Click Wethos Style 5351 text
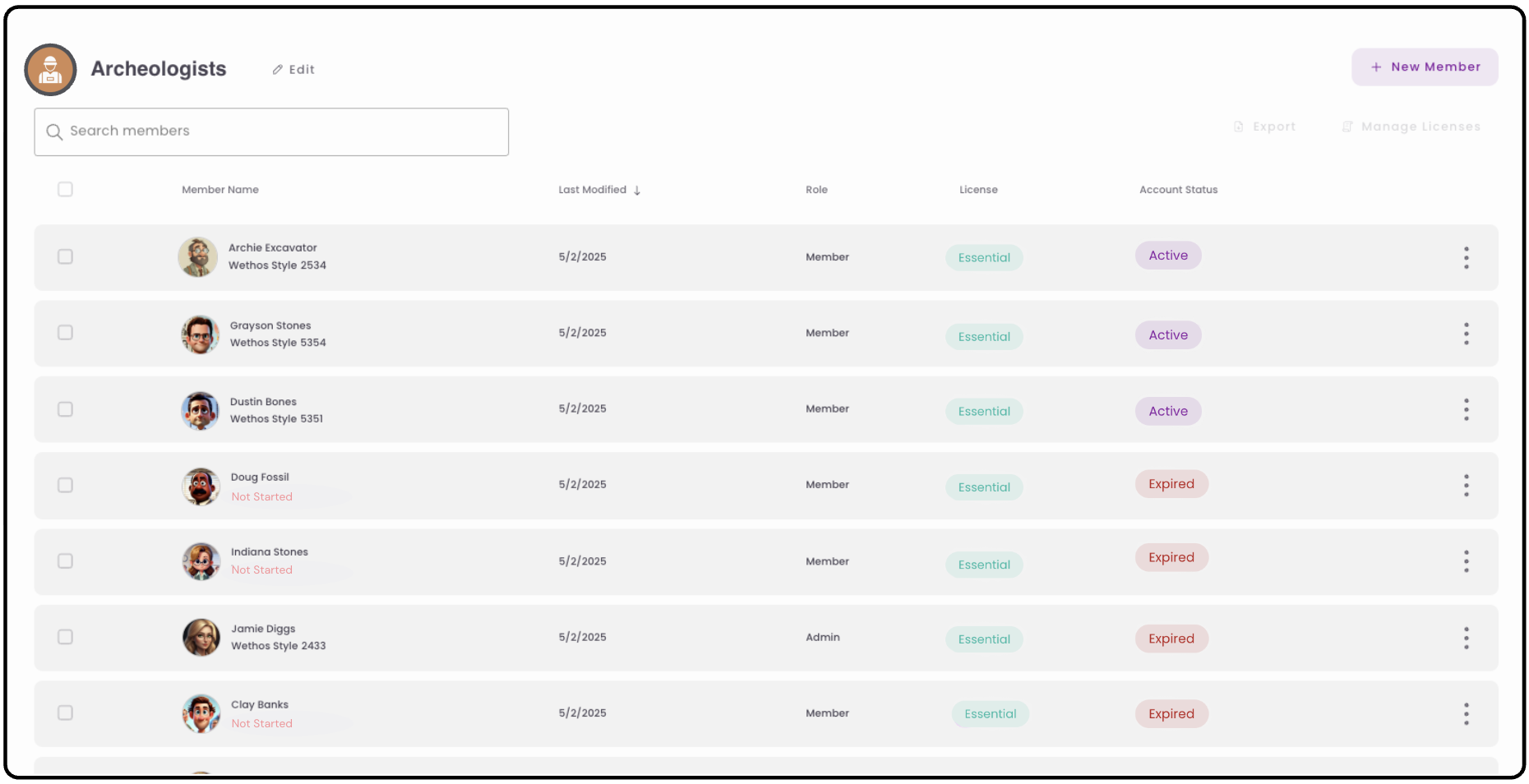This screenshot has height=784, width=1529. coord(276,419)
